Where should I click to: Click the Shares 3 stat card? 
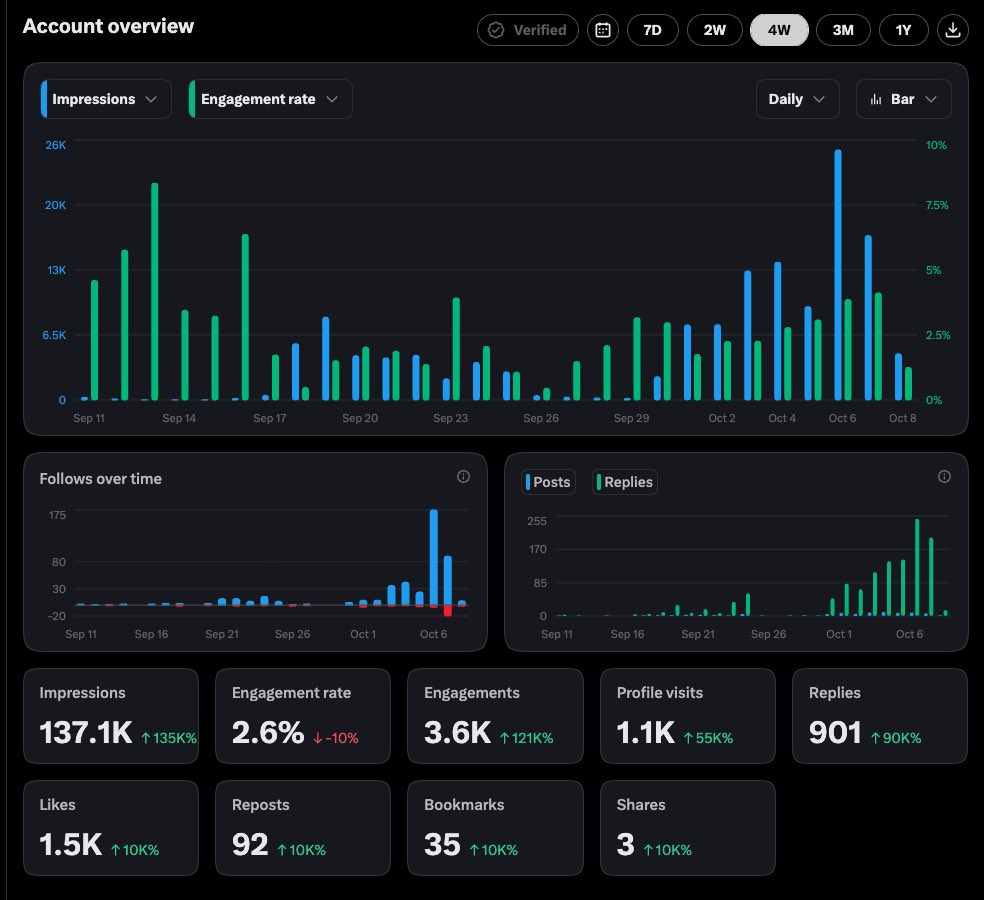[688, 828]
